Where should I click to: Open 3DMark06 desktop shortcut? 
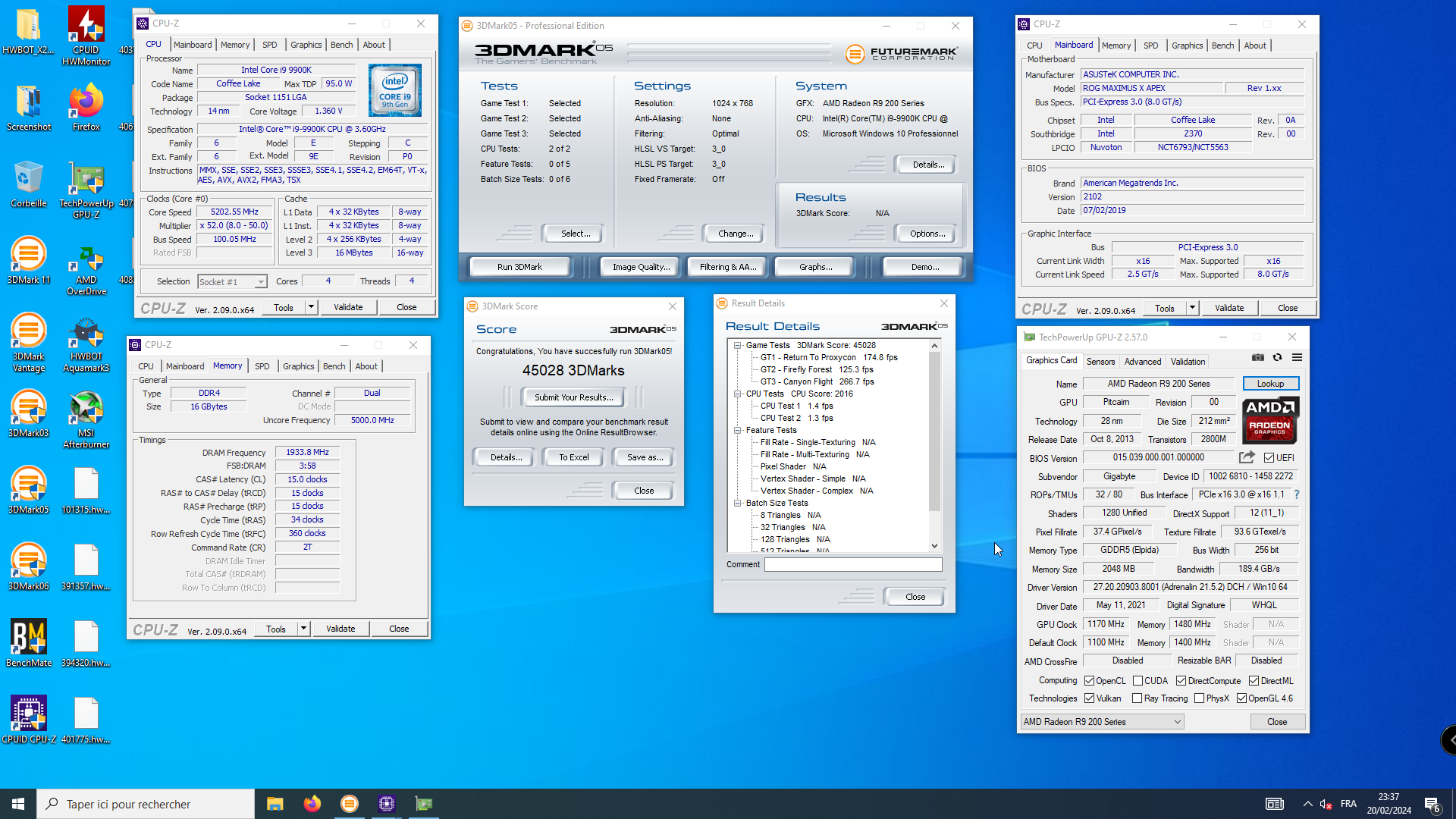click(29, 567)
